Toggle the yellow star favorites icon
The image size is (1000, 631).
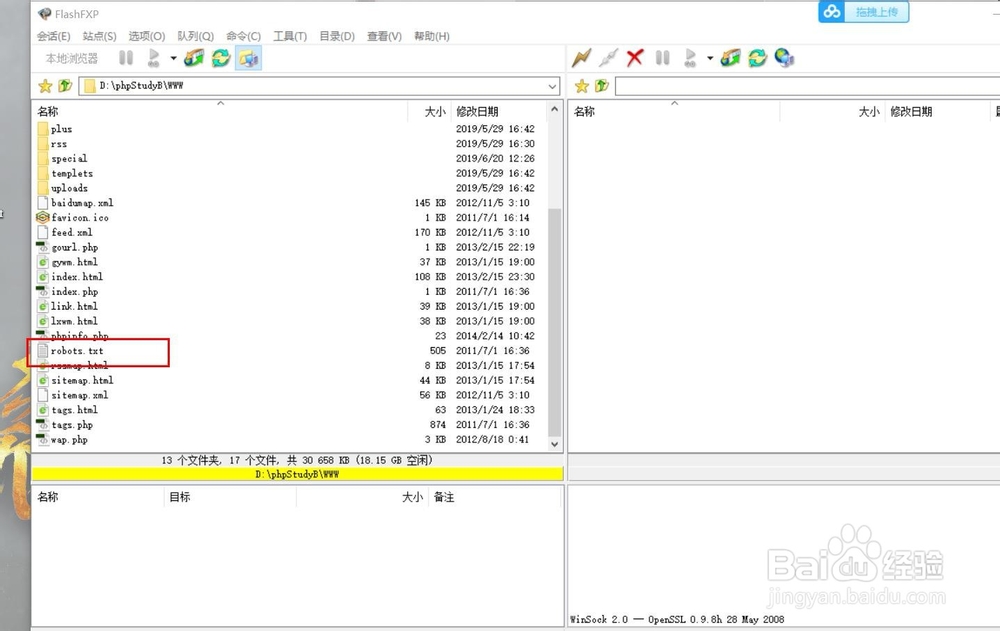coord(45,86)
